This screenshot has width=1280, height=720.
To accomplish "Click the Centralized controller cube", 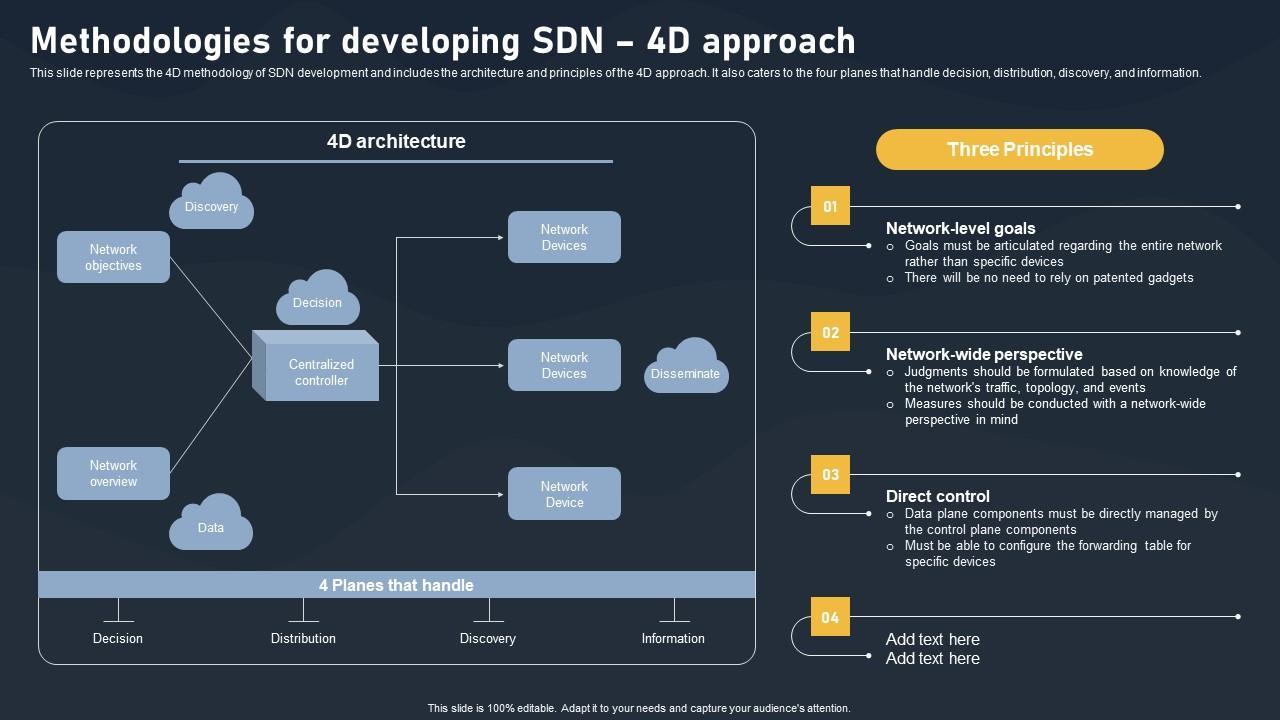I will (320, 370).
